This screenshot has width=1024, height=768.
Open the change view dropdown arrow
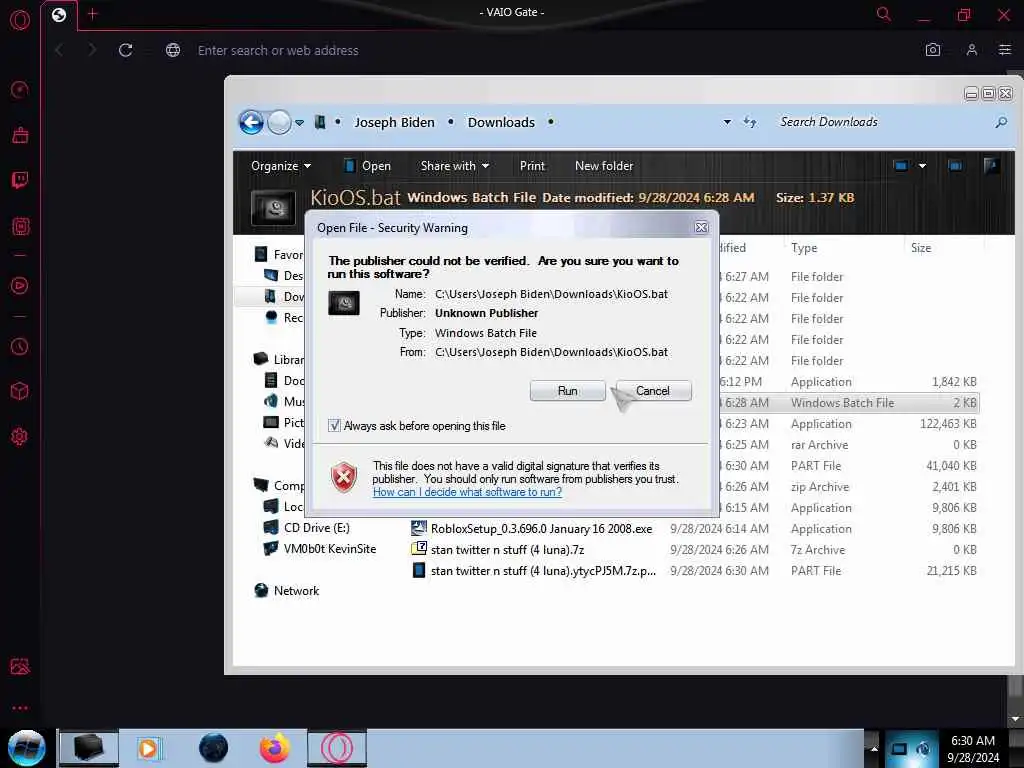pyautogui.click(x=922, y=166)
